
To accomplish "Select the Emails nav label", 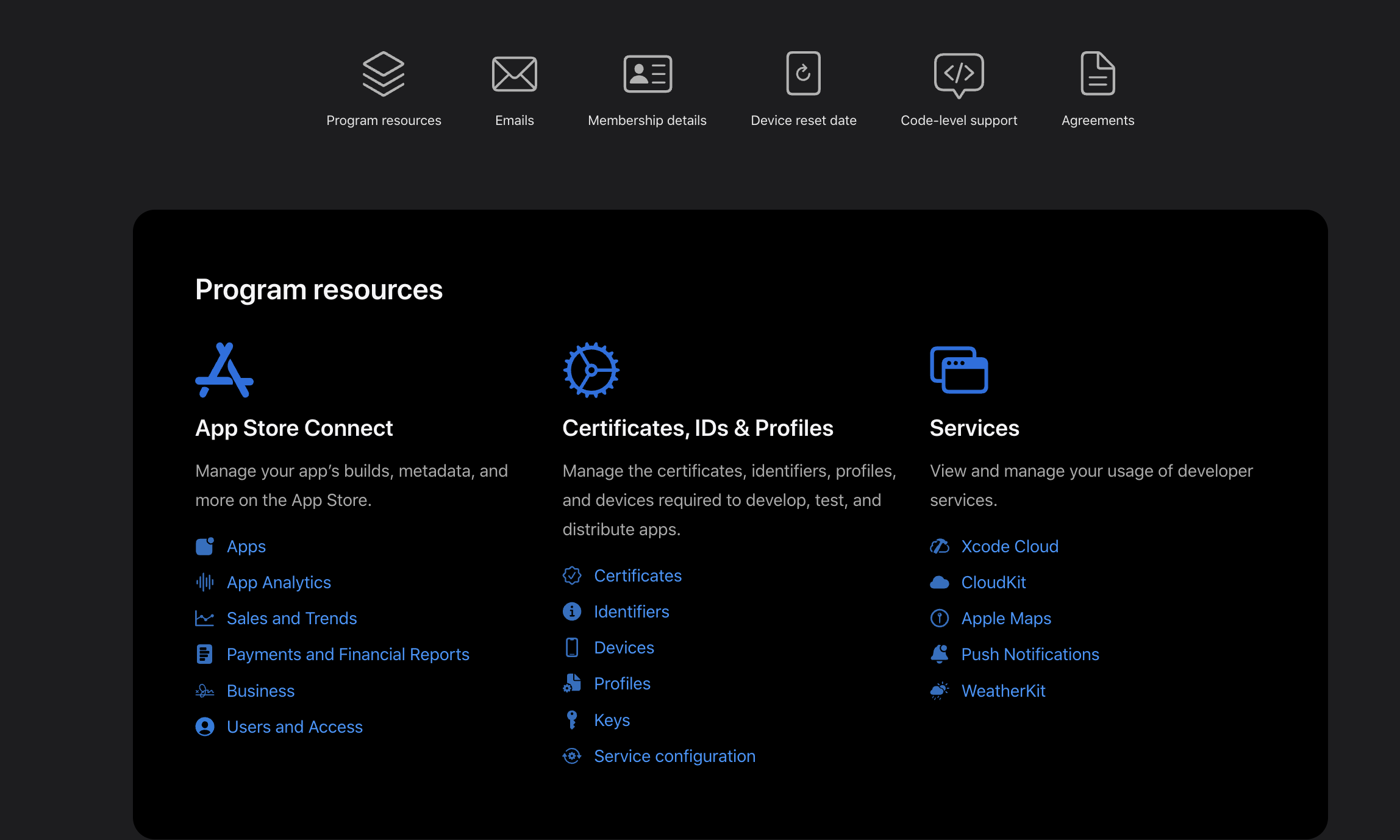I will tap(514, 121).
